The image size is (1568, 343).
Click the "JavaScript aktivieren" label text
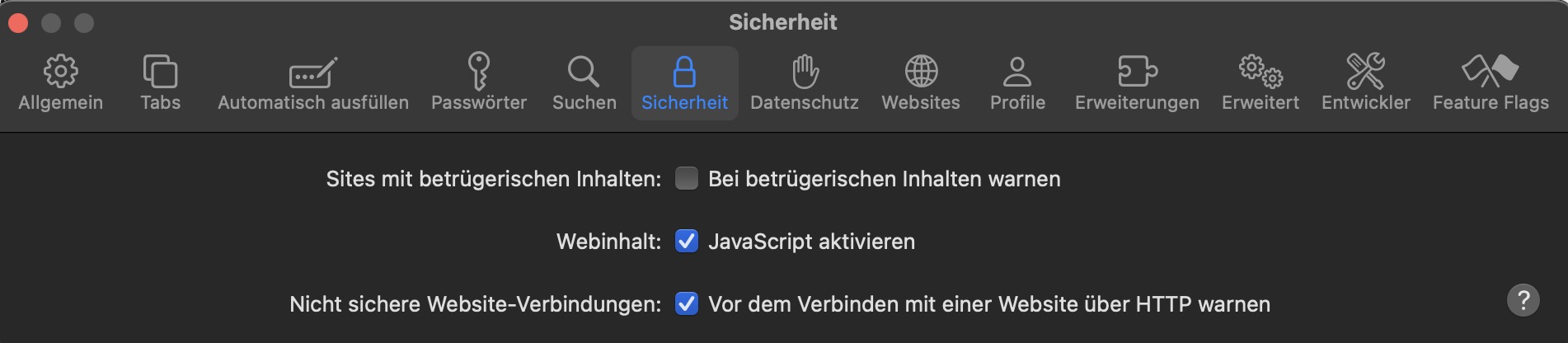pos(811,242)
